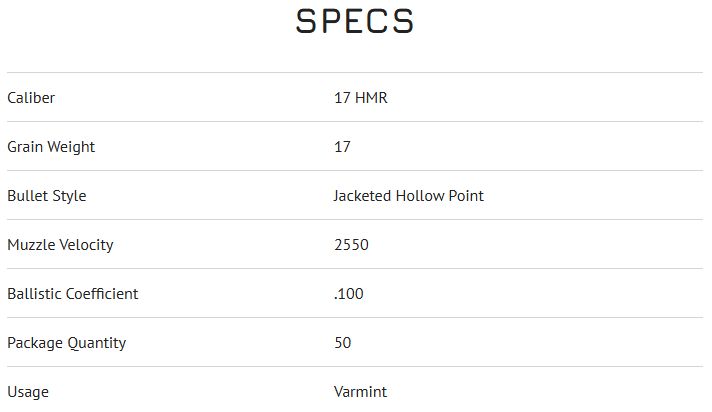Click the word Ballistic in the label
The width and height of the screenshot is (712, 412).
34,294
